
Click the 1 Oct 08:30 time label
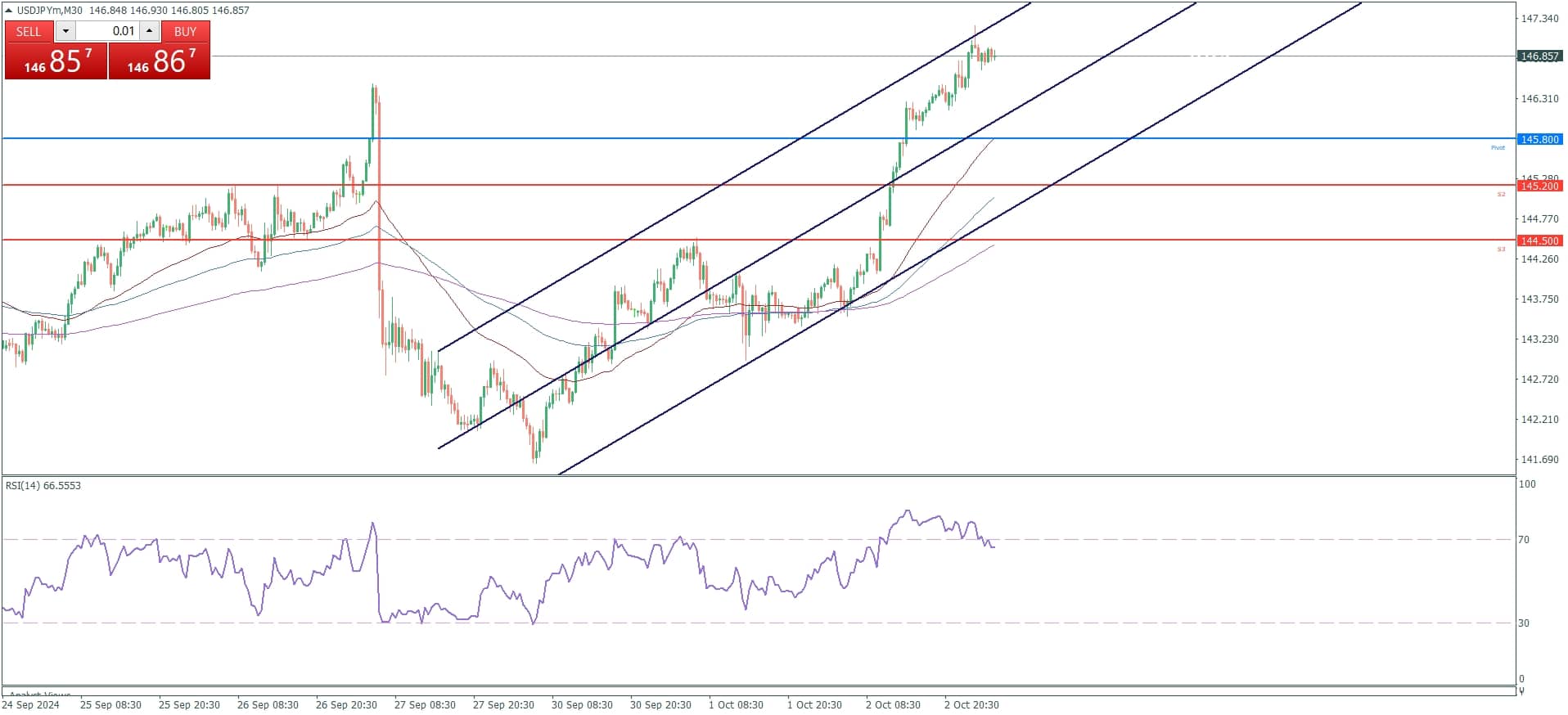point(736,705)
